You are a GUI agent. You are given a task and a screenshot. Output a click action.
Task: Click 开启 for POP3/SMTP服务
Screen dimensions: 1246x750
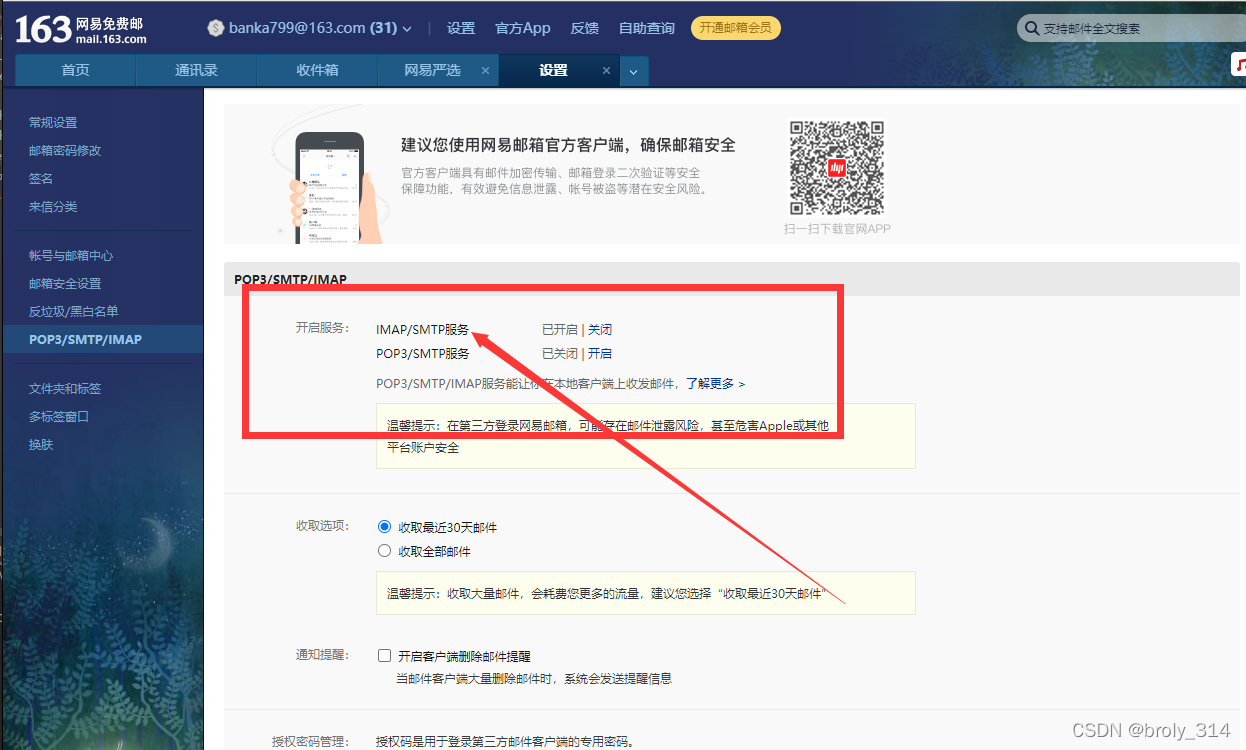click(600, 353)
